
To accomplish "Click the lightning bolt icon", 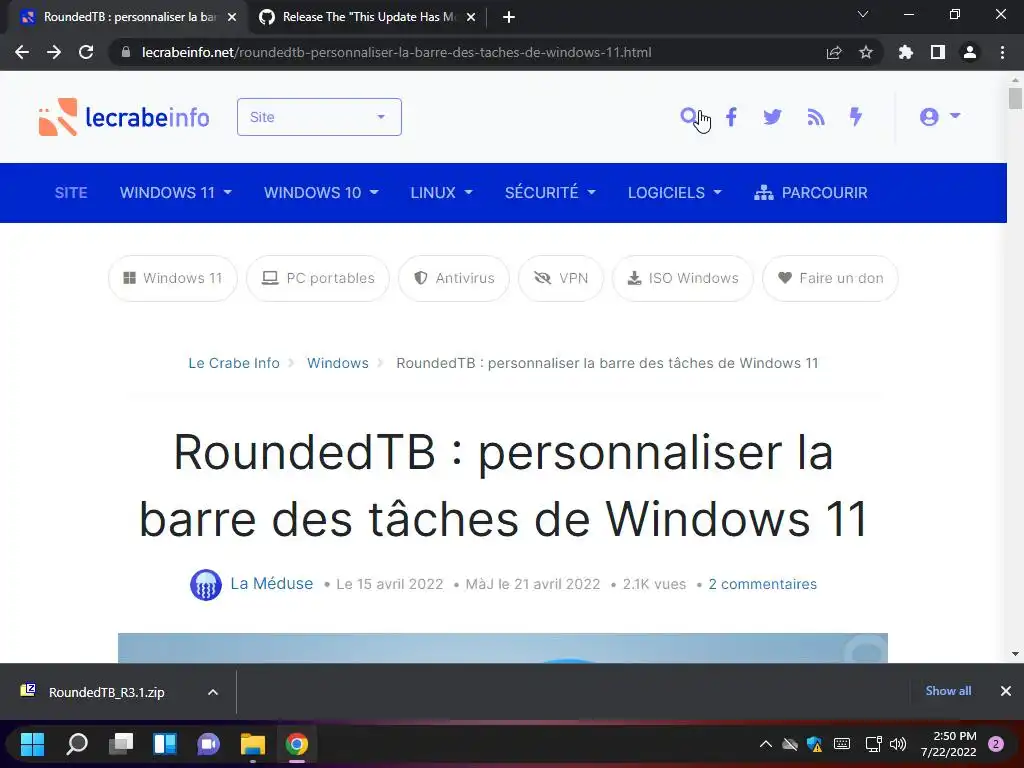I will point(856,117).
